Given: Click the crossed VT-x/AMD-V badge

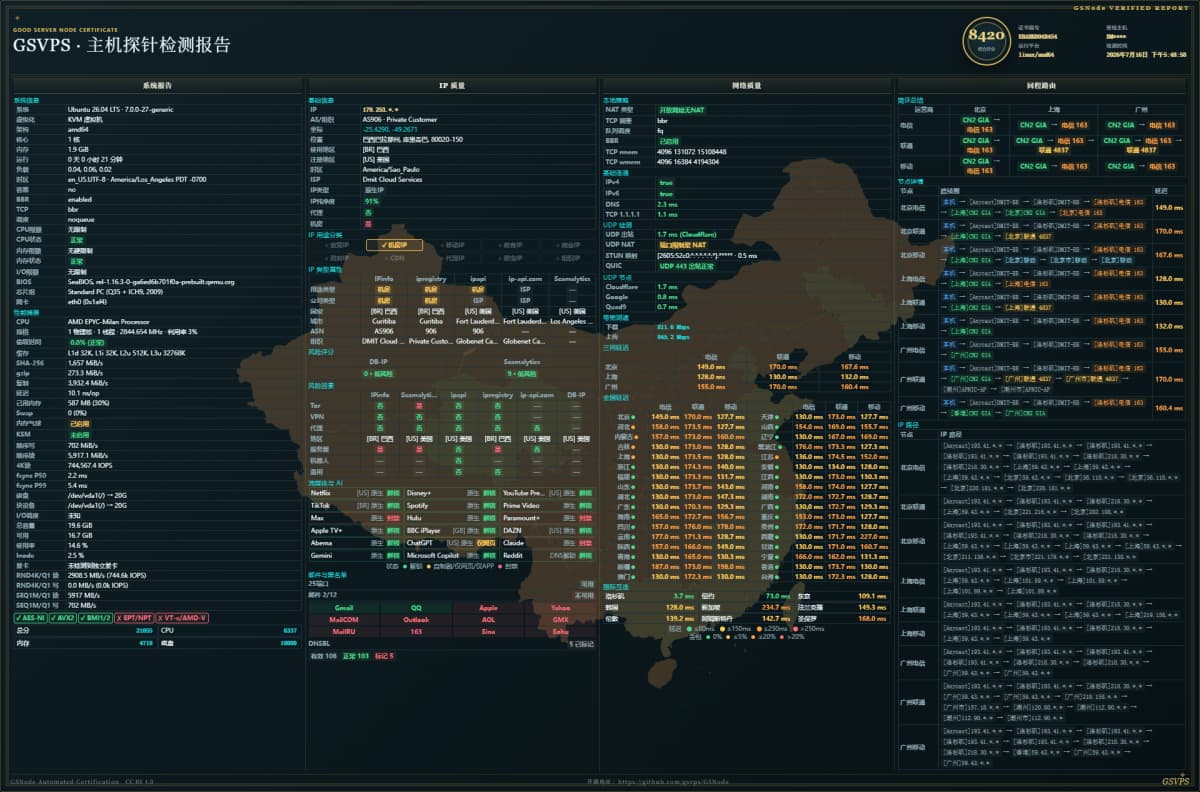Looking at the screenshot, I should click(183, 617).
